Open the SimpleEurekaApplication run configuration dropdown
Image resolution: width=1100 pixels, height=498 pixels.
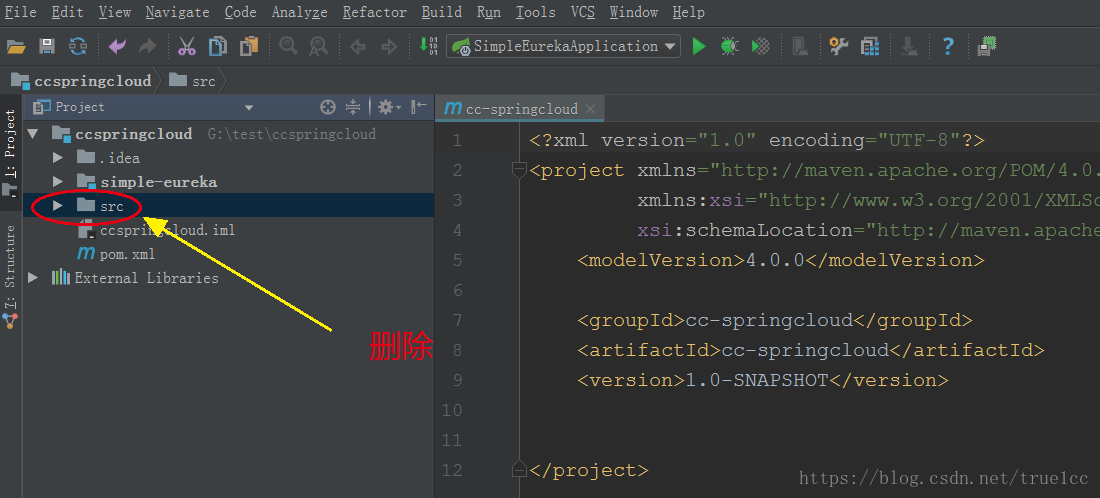point(563,46)
